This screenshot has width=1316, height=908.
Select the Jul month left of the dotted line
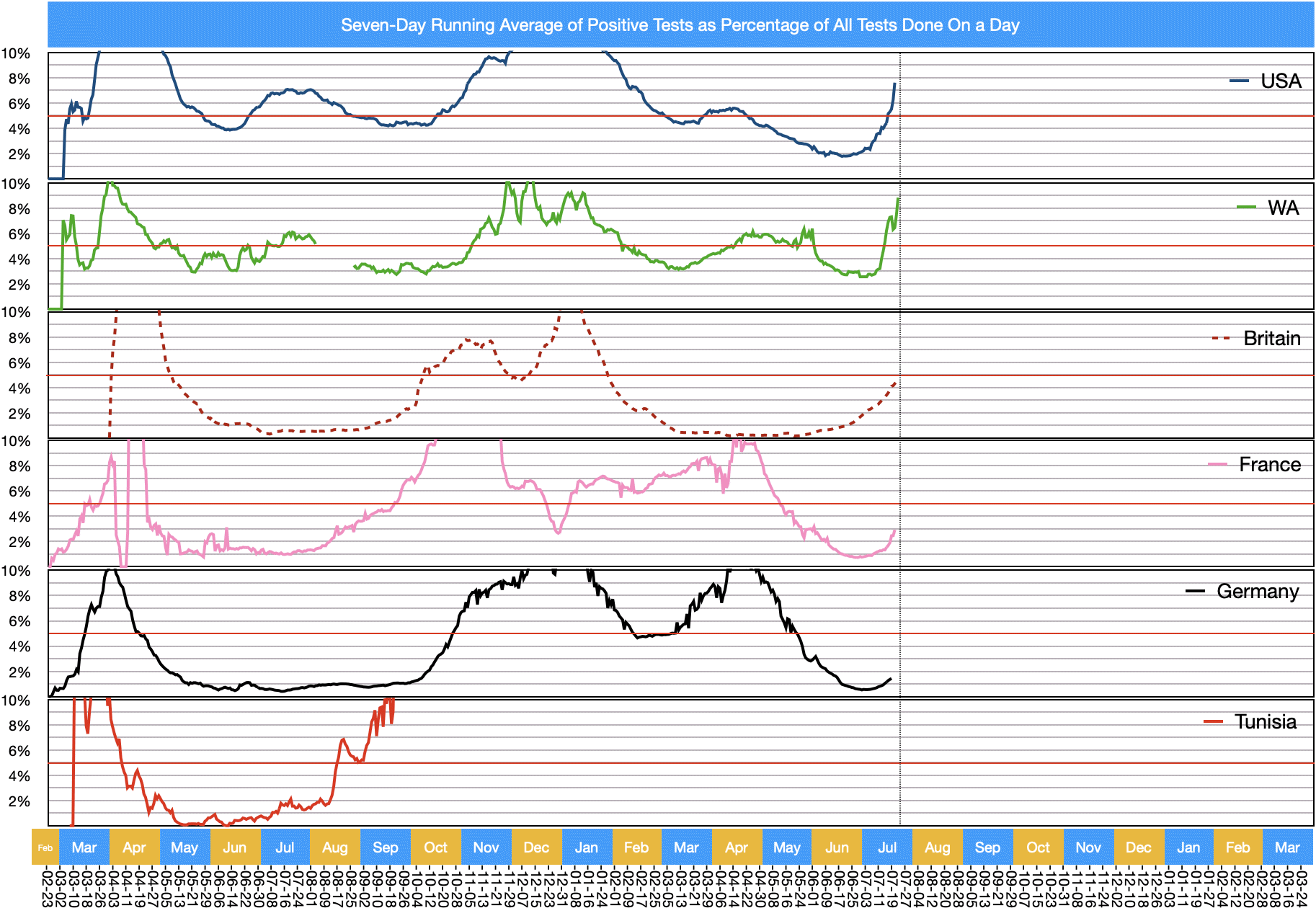pyautogui.click(x=887, y=847)
